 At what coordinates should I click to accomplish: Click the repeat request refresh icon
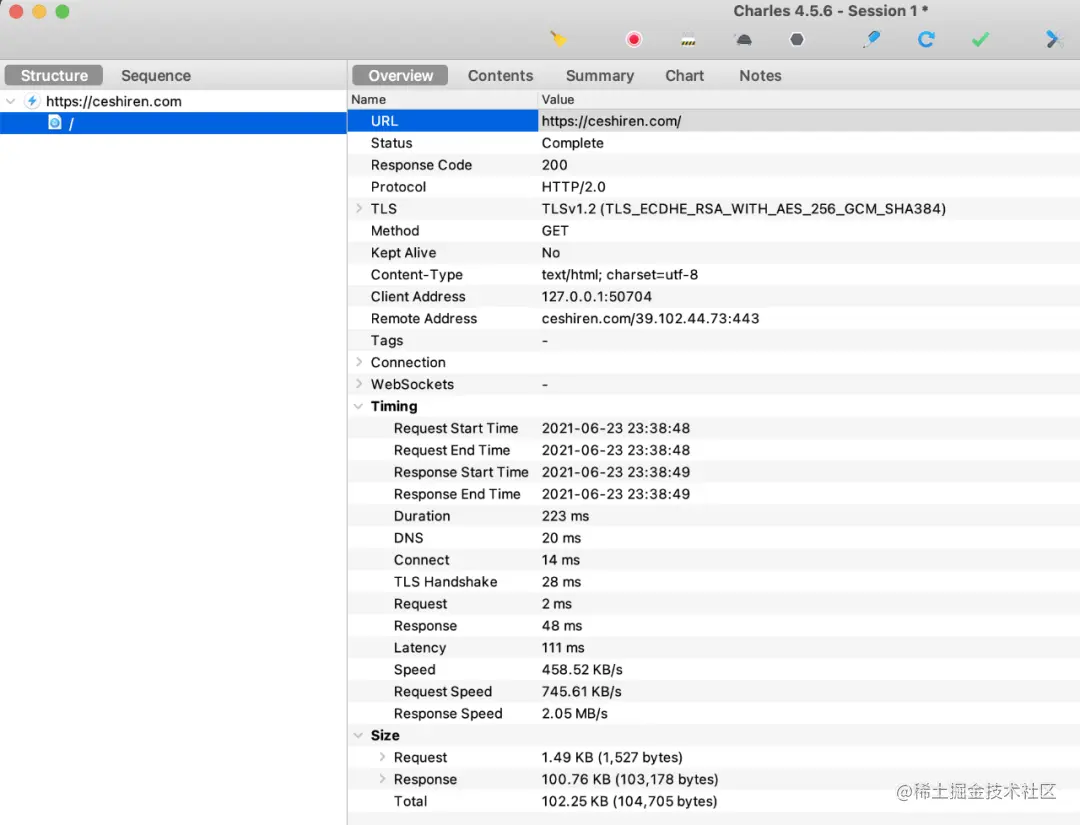926,39
